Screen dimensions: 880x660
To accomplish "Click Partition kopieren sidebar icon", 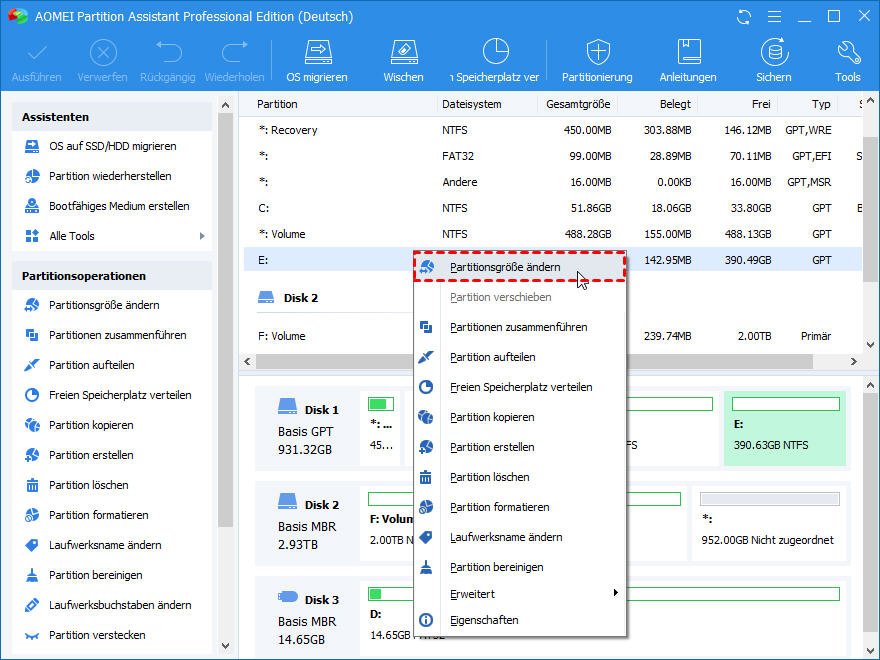I will (x=32, y=425).
